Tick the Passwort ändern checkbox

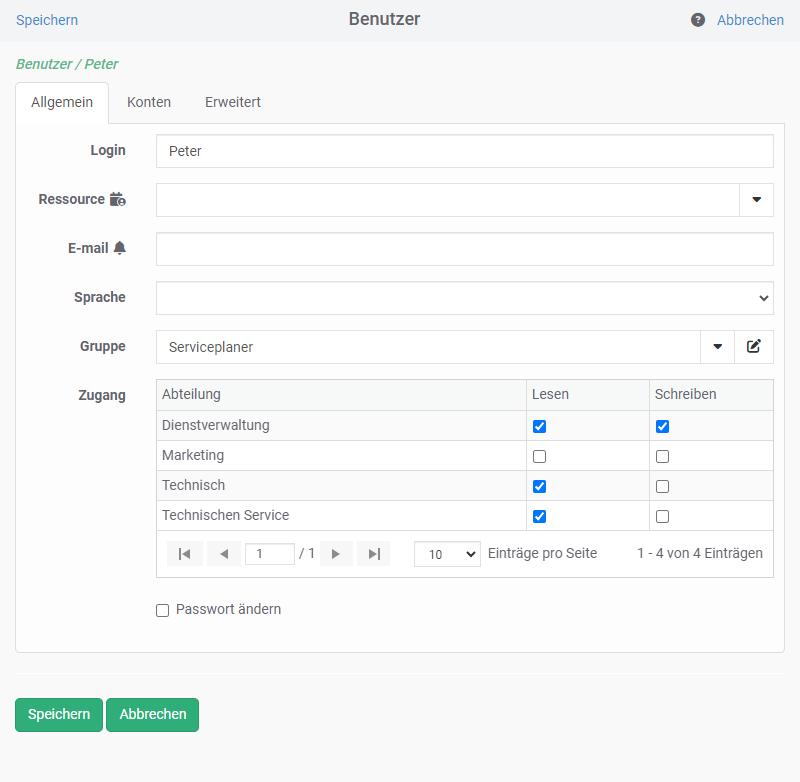[x=163, y=610]
